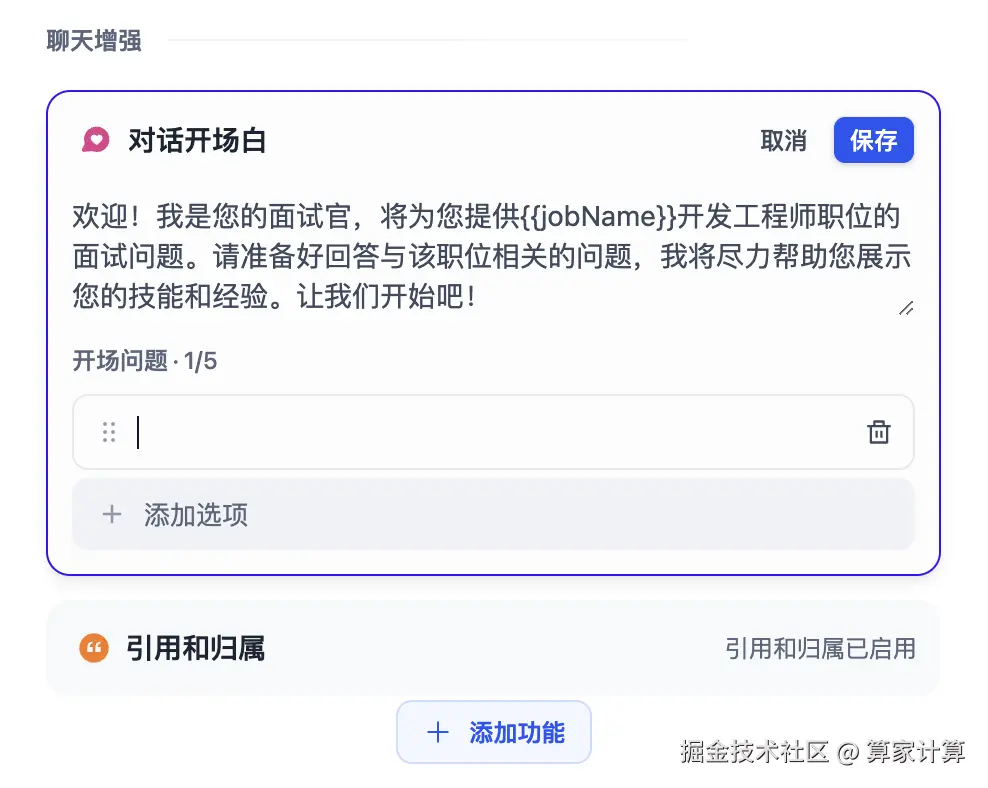Click the plus icon beside 添加选项
Viewport: 988px width, 788px height.
click(x=112, y=514)
